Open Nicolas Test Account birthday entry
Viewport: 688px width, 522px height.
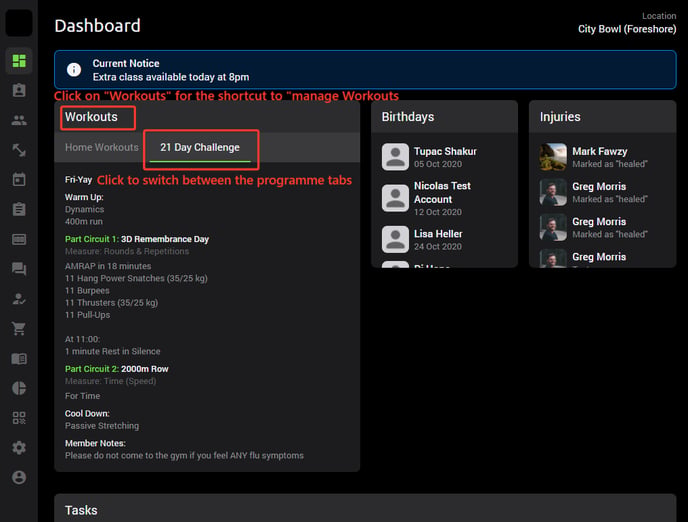444,198
